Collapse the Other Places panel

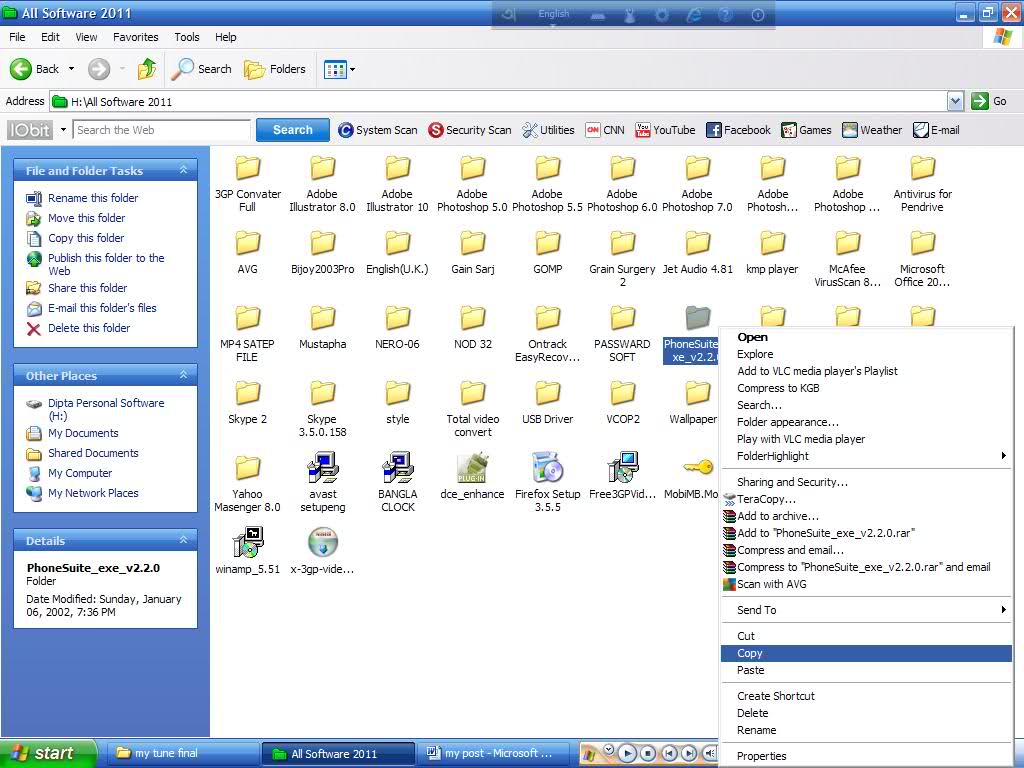pos(184,376)
